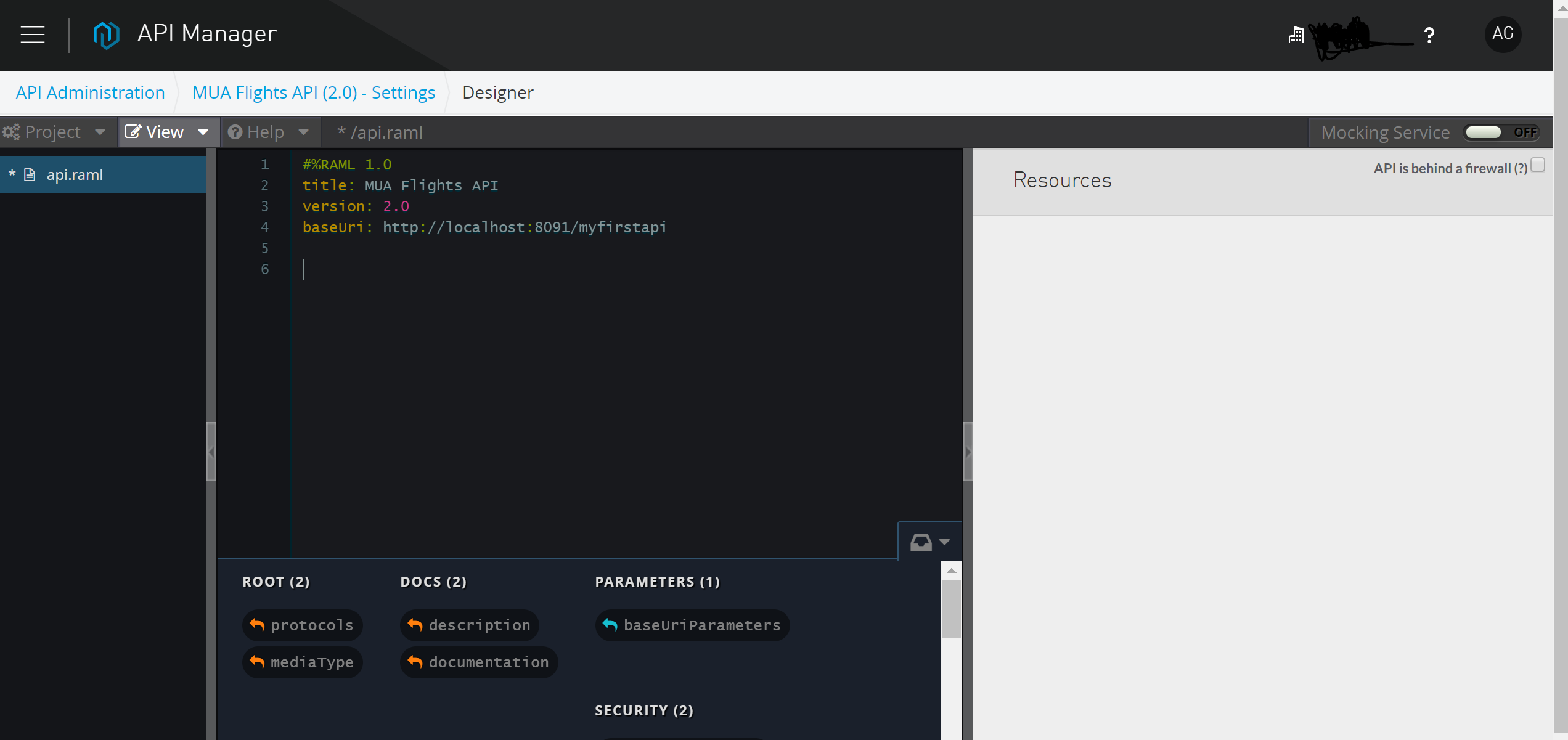Click the organization building icon
Viewport: 1568px width, 740px height.
(1296, 35)
